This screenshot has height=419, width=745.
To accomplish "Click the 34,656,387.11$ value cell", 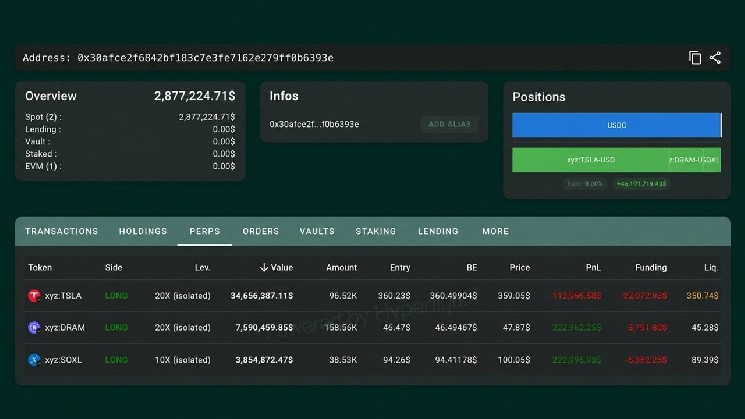I will tap(262, 295).
